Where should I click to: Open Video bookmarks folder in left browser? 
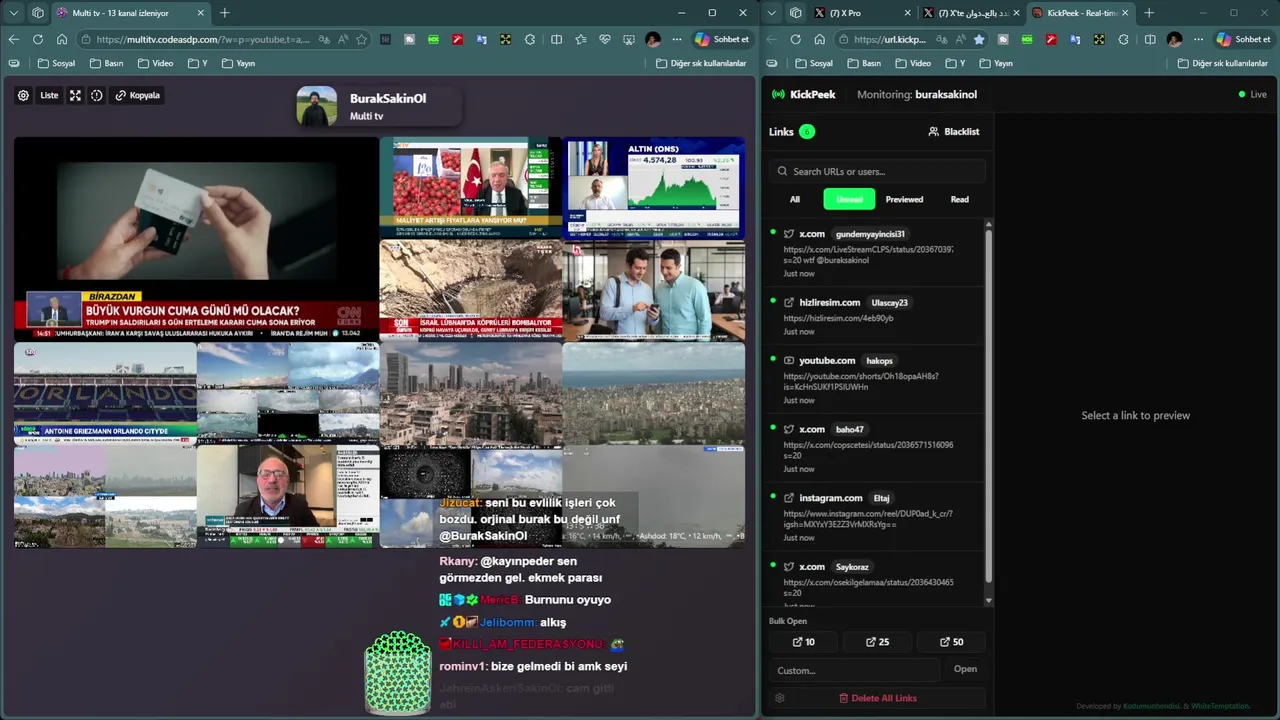click(x=155, y=63)
